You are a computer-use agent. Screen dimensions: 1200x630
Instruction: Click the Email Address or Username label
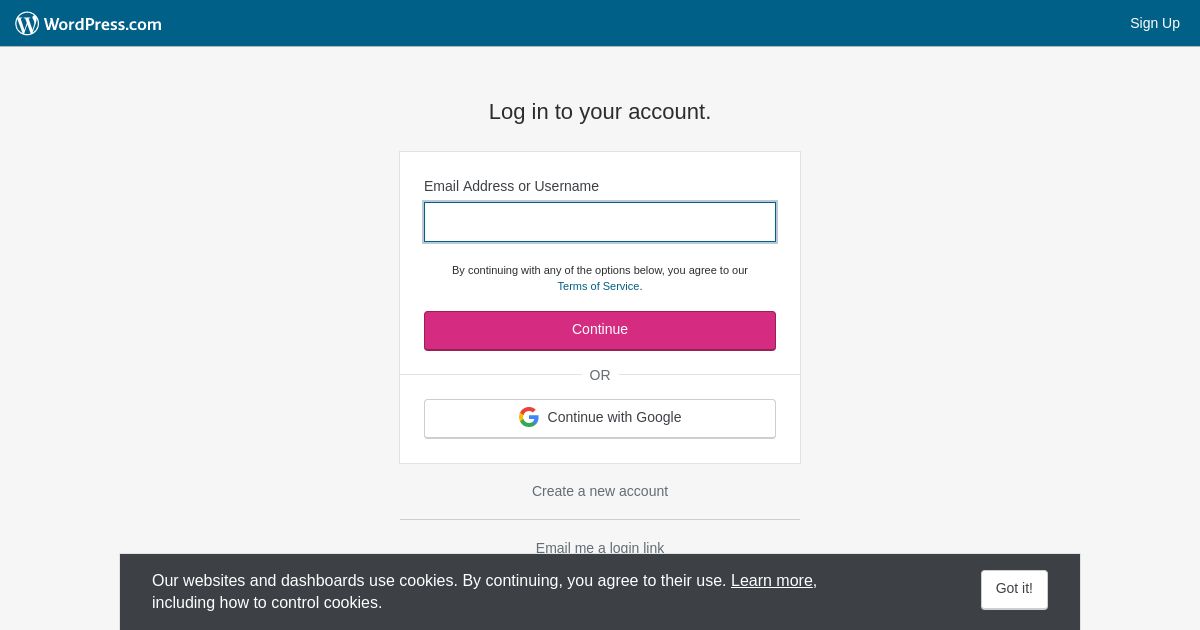pyautogui.click(x=511, y=186)
